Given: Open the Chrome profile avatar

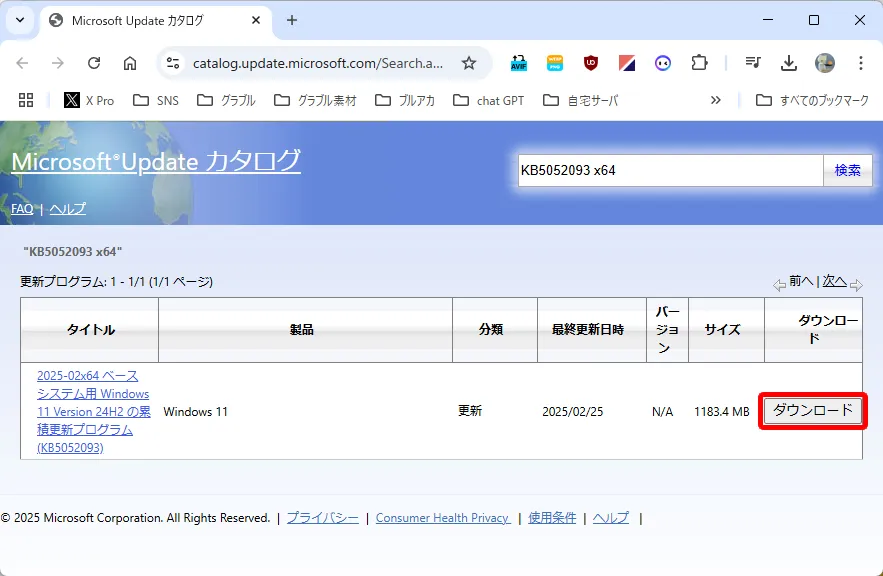Looking at the screenshot, I should click(x=825, y=63).
